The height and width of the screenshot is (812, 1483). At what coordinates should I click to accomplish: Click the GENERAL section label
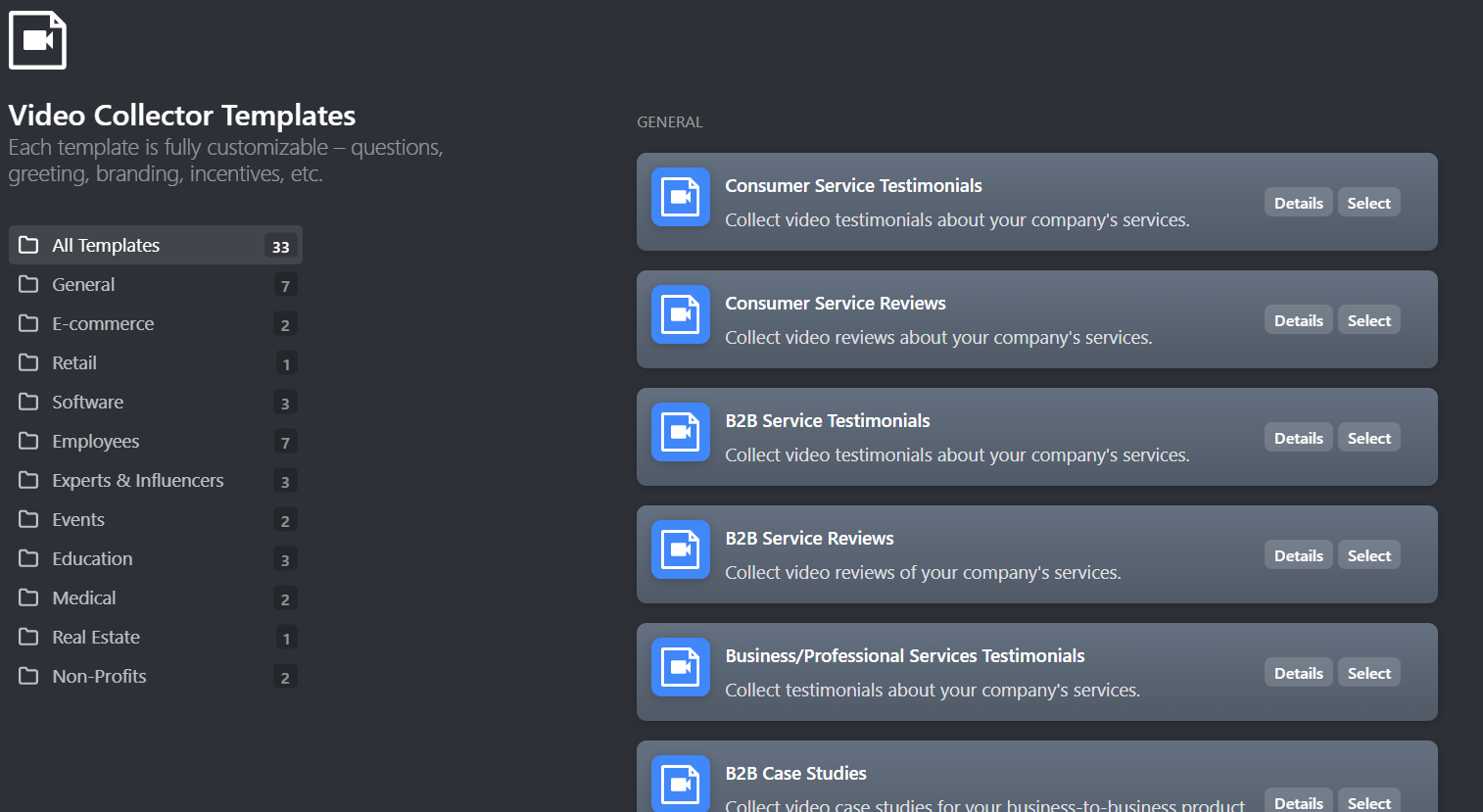coord(670,121)
